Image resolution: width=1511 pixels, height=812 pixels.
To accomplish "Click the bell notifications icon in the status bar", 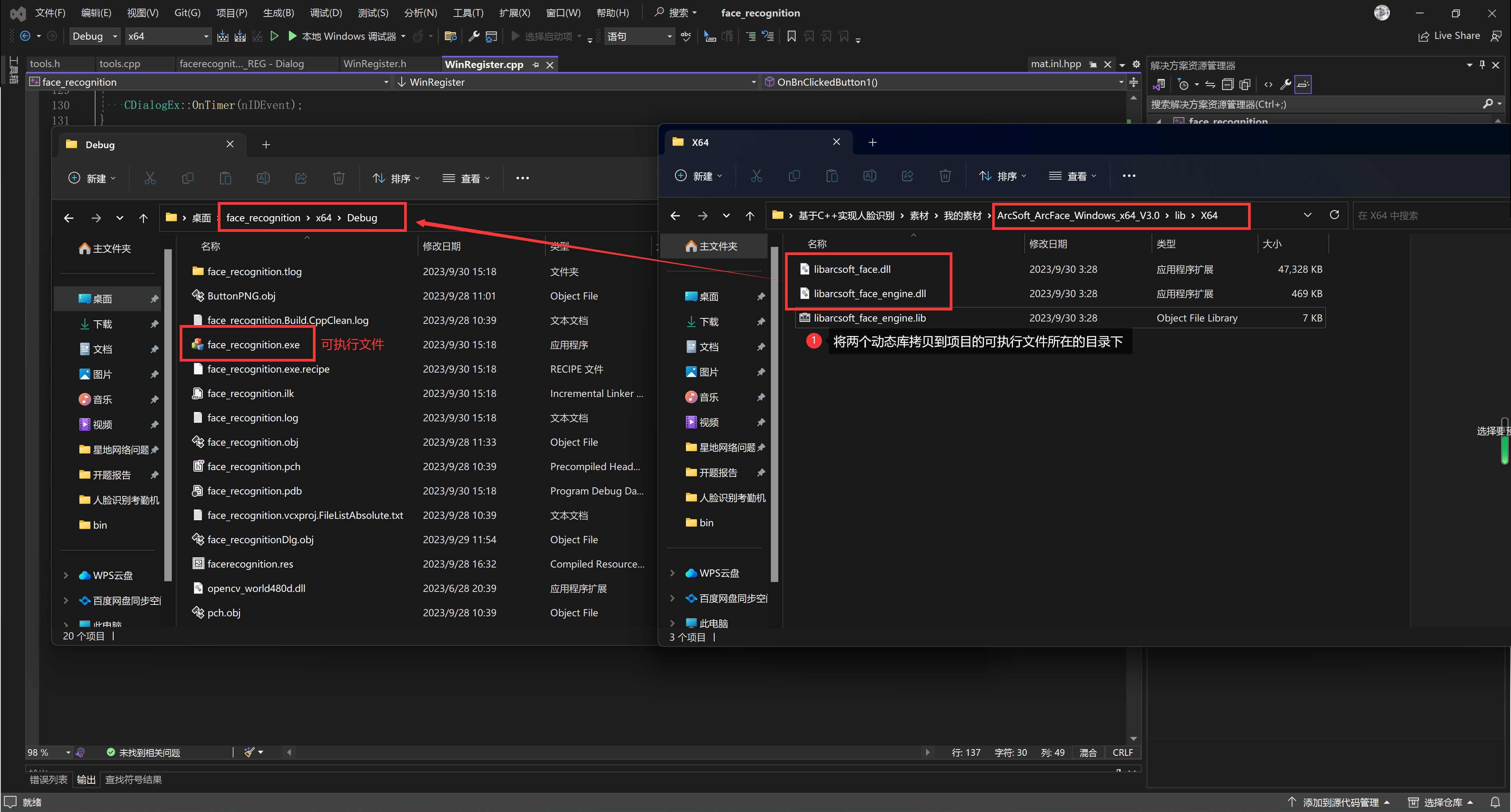I will (1495, 802).
